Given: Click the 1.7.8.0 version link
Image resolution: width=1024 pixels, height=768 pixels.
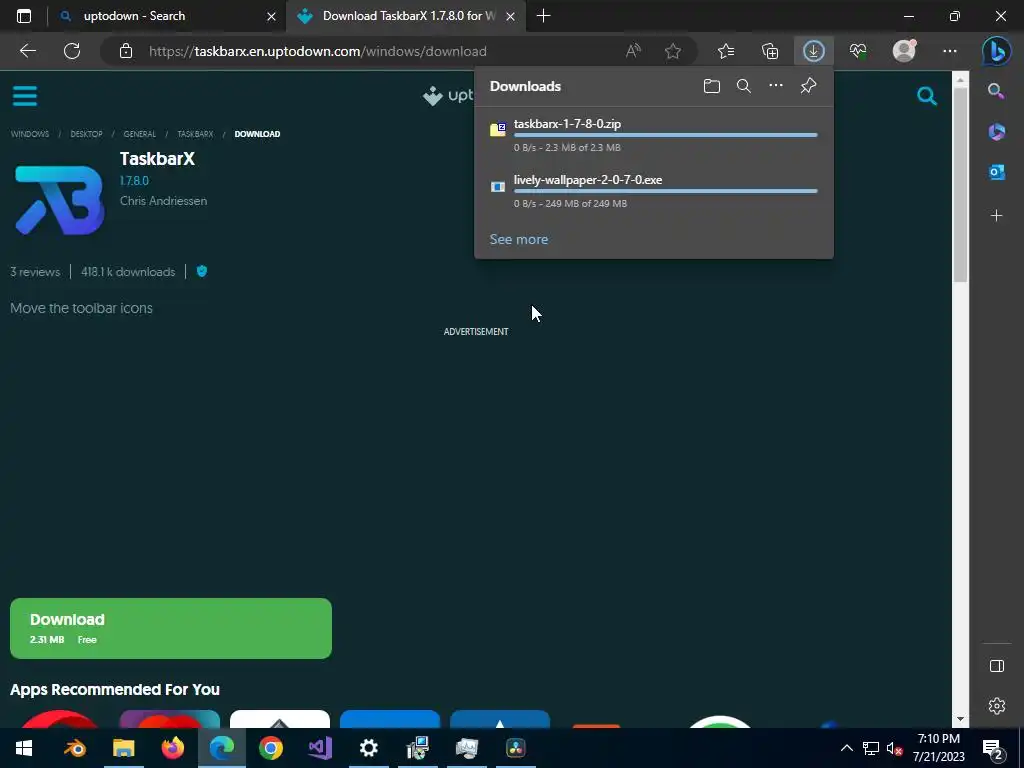Looking at the screenshot, I should [134, 181].
